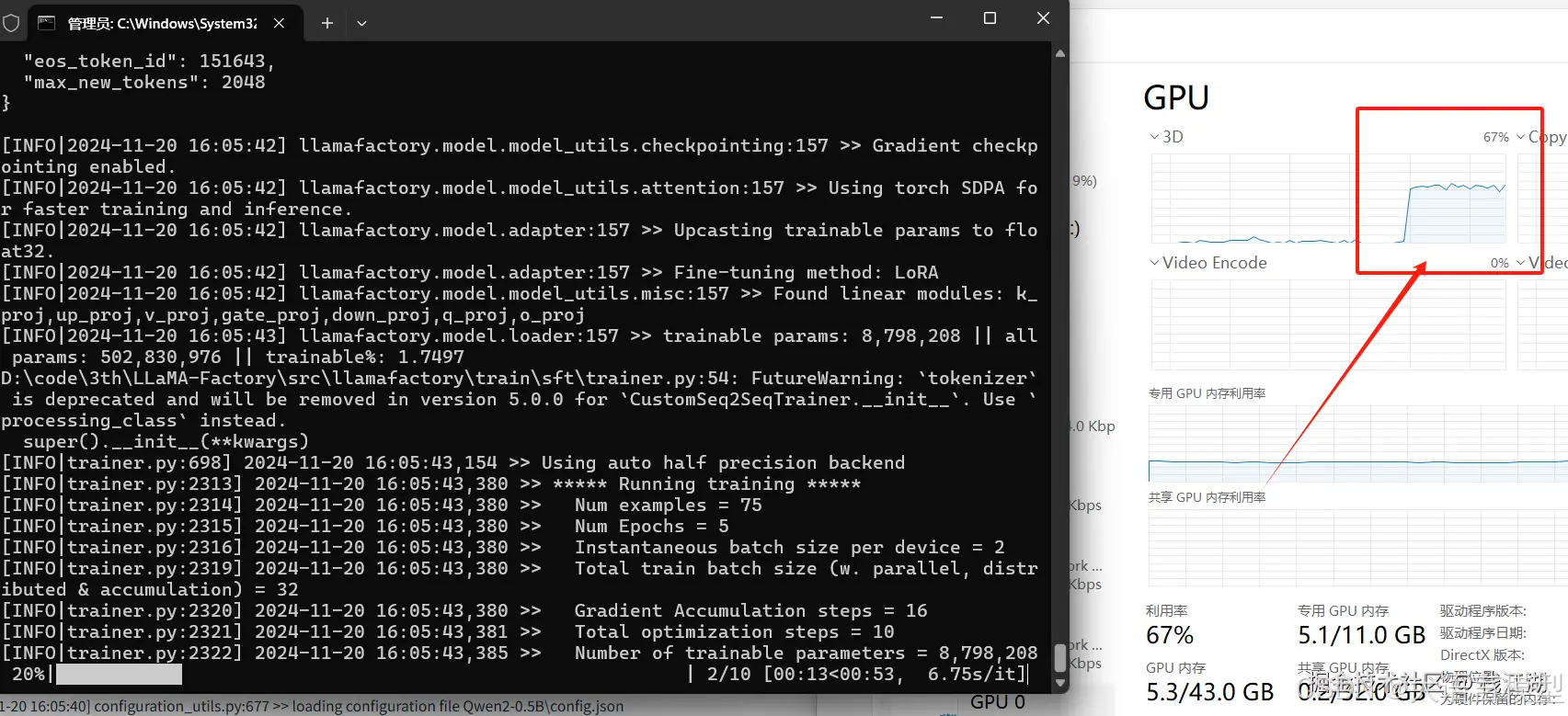The image size is (1568, 716).
Task: Expand the Video Decode engine chevron
Action: 1520,263
